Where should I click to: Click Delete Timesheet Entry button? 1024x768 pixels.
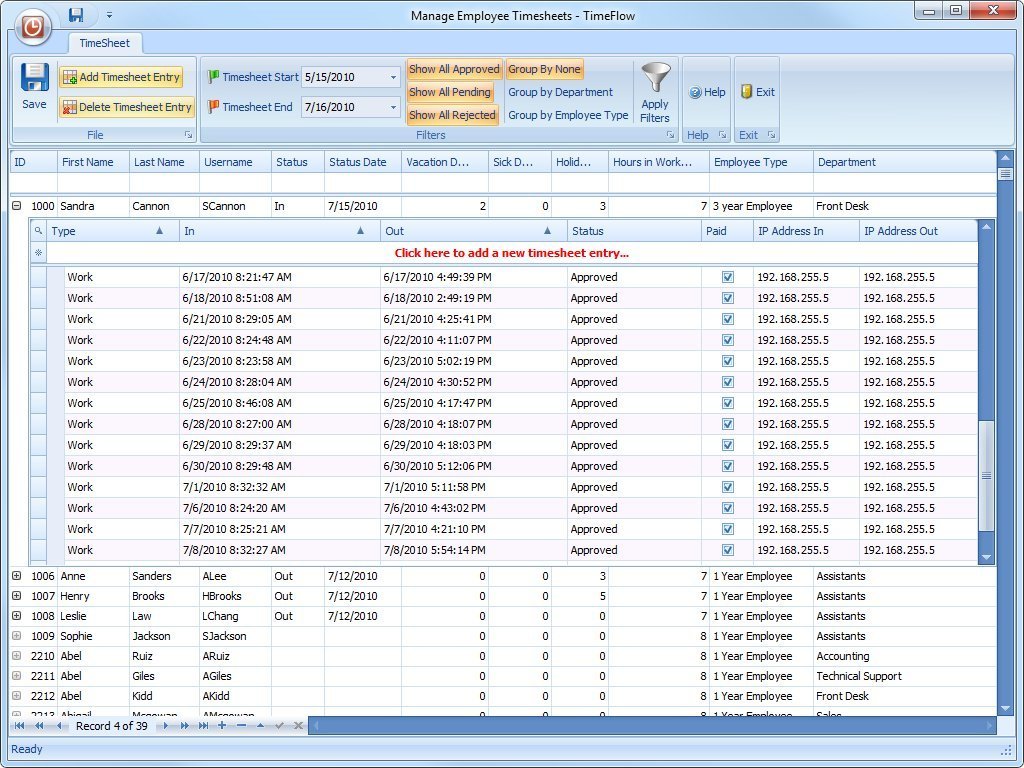(126, 107)
